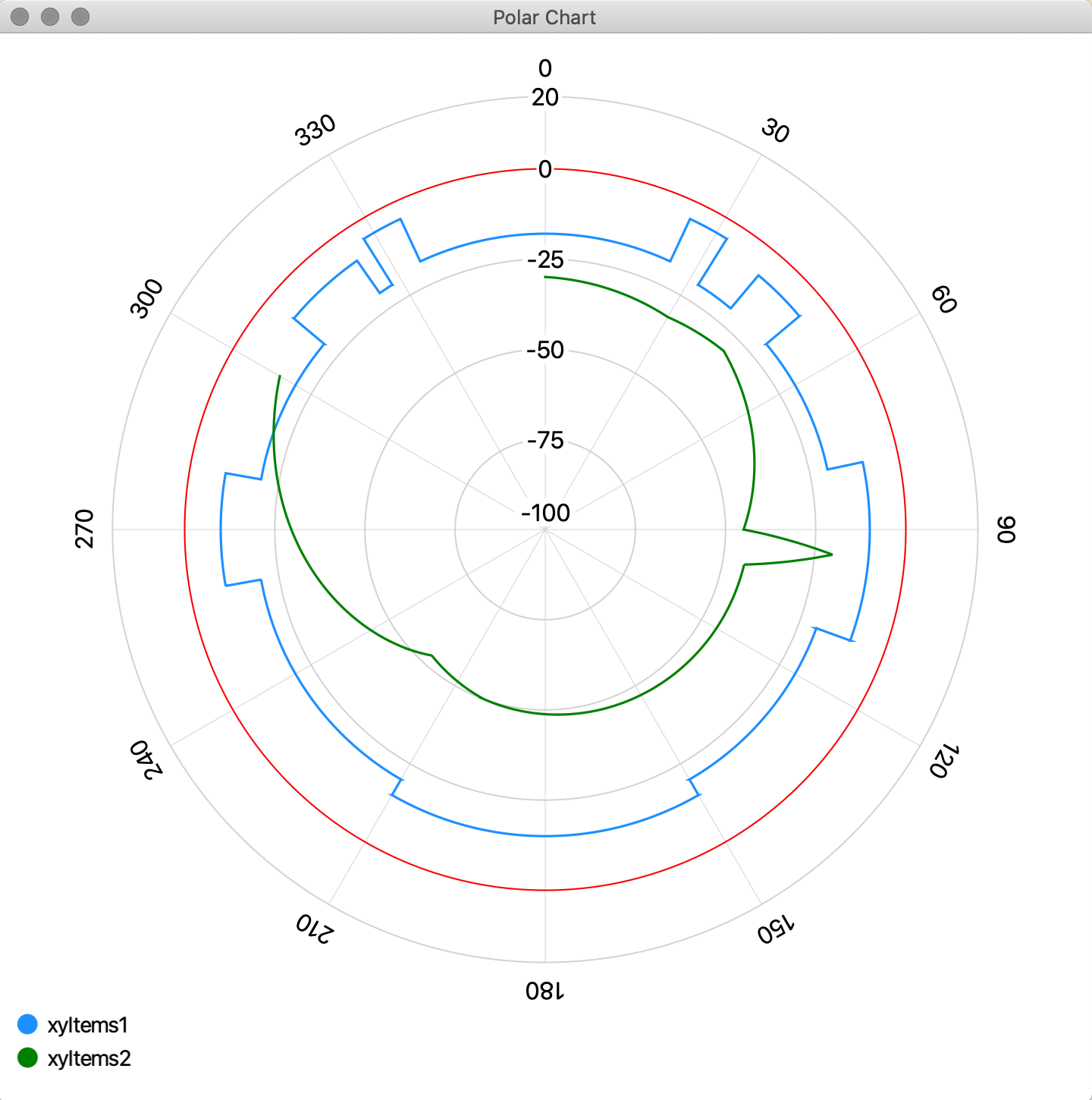Click the 330 degree angular axis label
This screenshot has height=1100, width=1092.
pyautogui.click(x=315, y=130)
